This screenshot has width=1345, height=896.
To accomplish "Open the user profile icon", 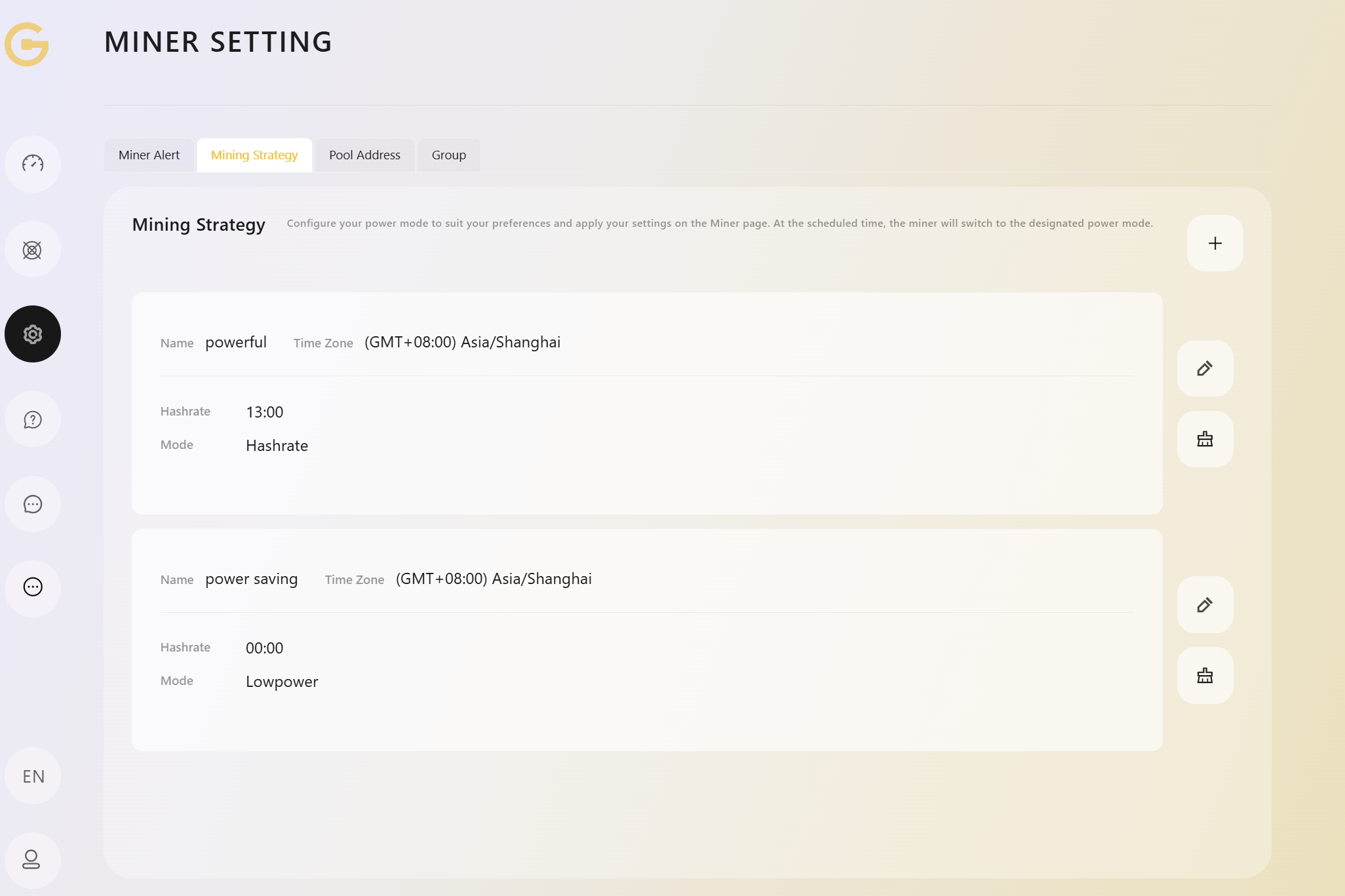I will coord(33,860).
